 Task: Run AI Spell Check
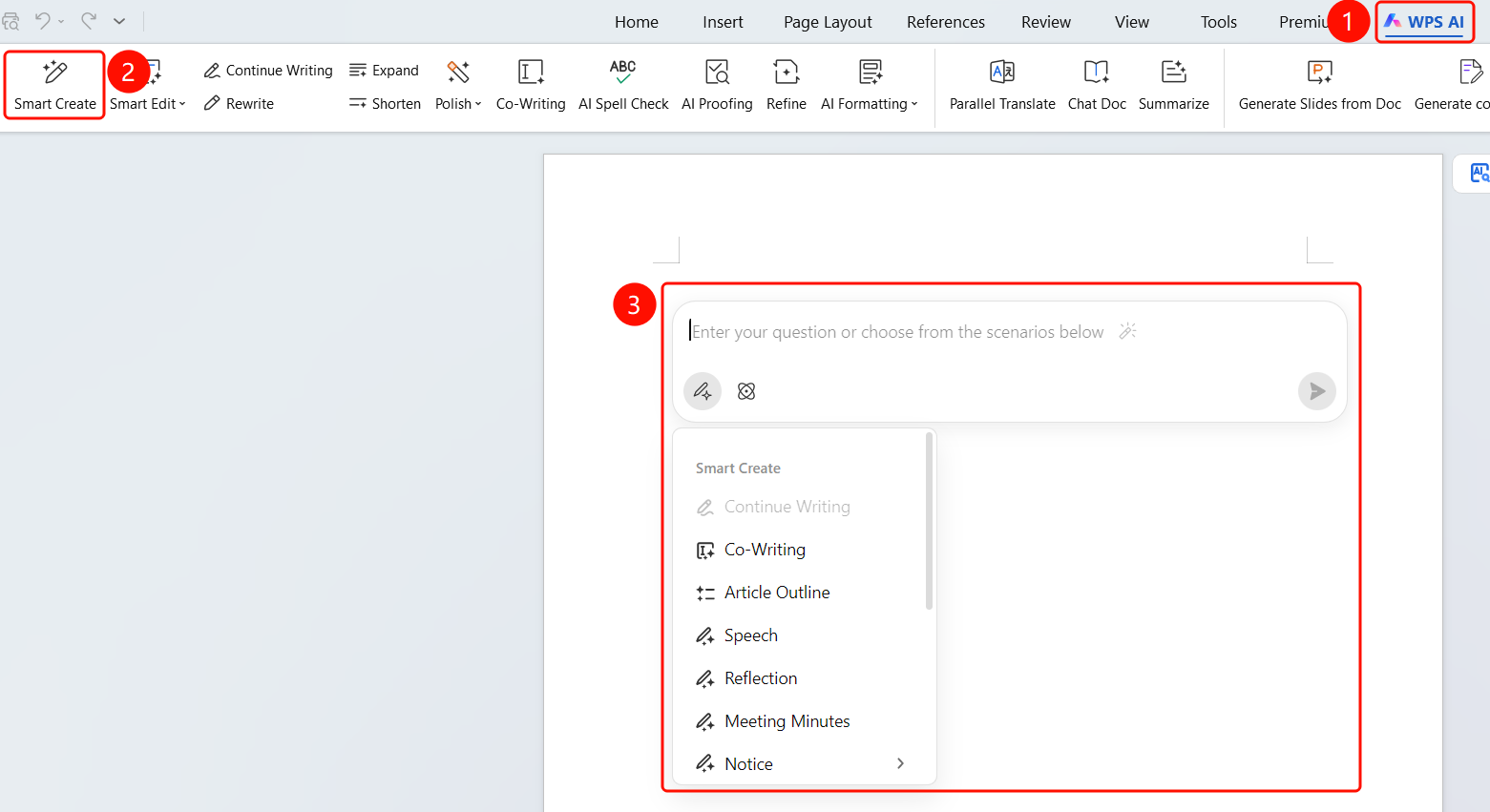coord(623,85)
